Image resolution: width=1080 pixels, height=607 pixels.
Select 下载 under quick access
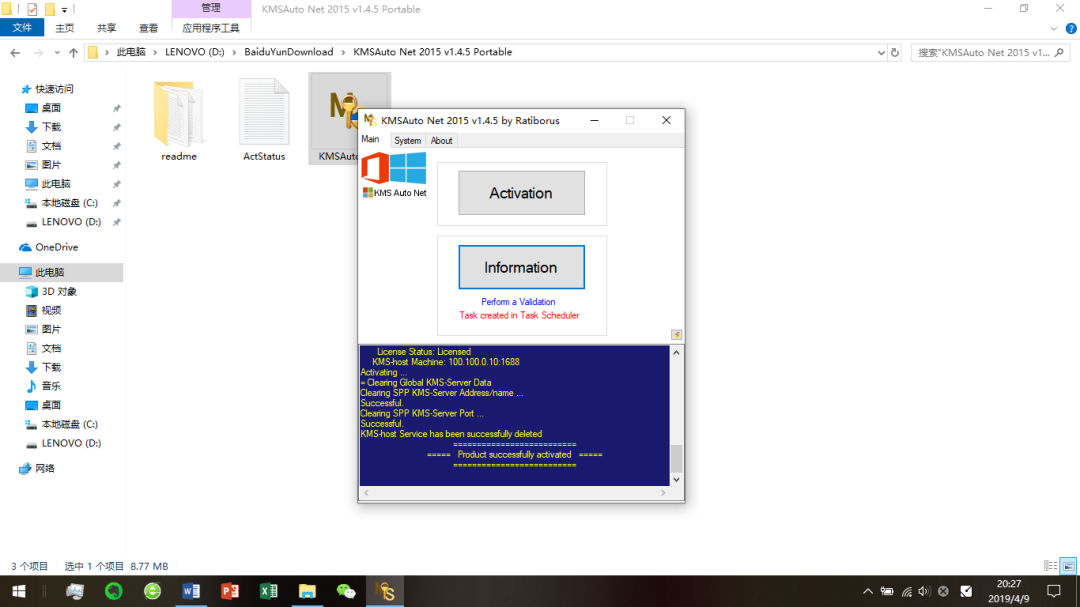(51, 127)
